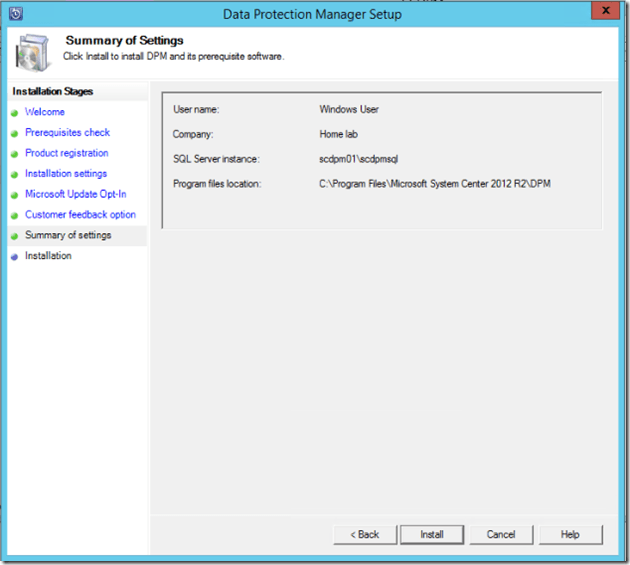Go back with the Back button

coord(364,534)
